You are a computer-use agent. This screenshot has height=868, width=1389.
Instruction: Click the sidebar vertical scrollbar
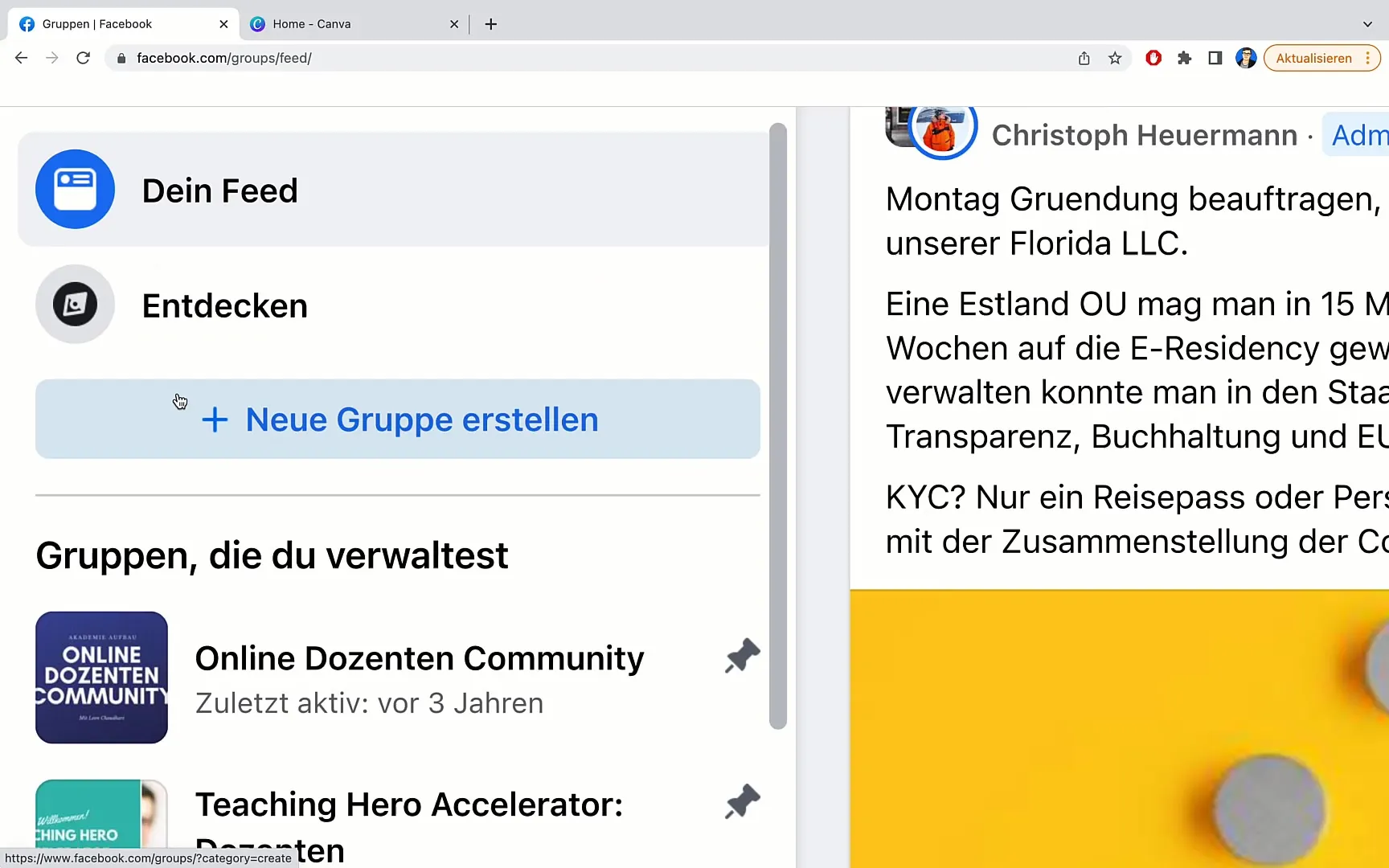(x=777, y=426)
